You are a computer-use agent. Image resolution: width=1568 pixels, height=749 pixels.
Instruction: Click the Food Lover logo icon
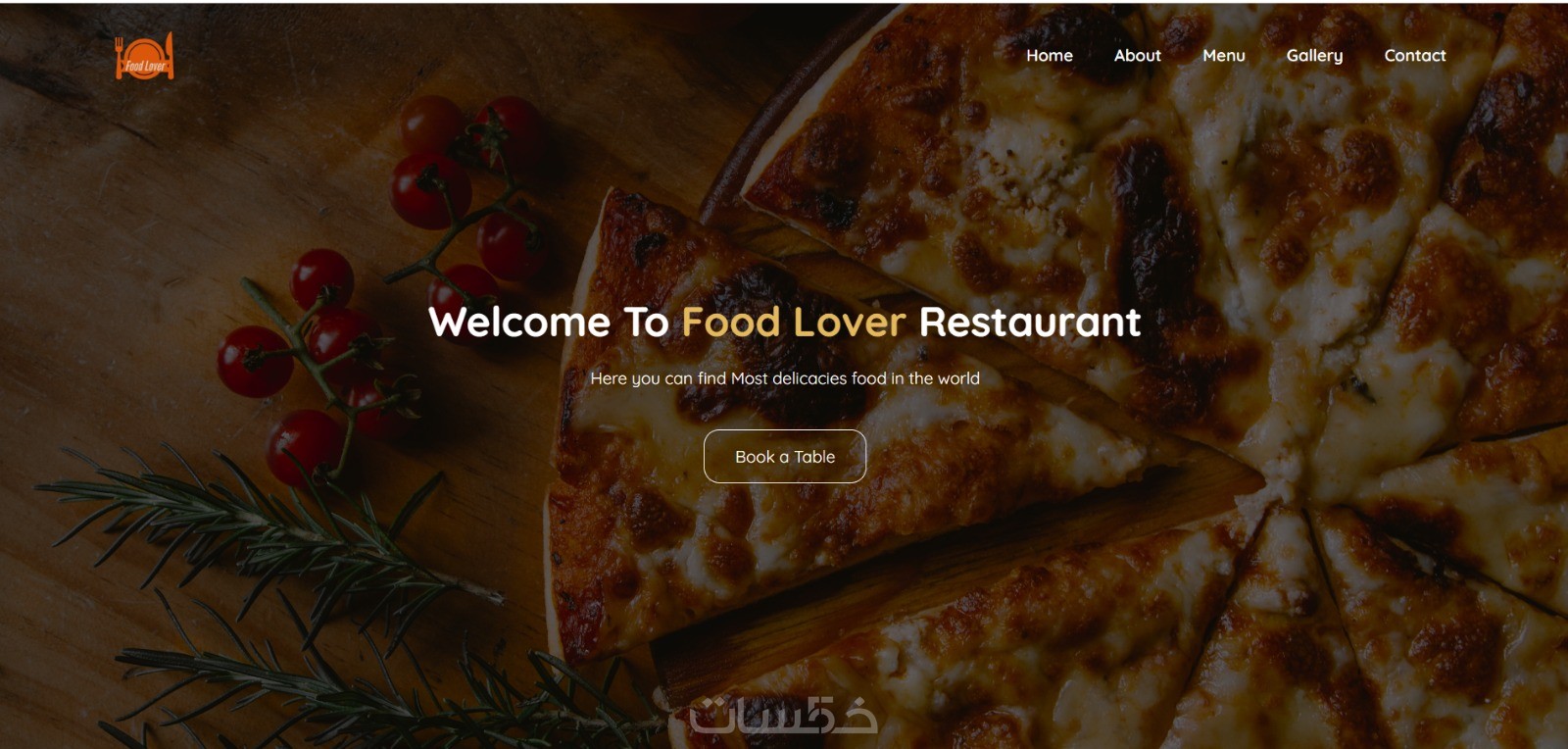click(x=145, y=56)
